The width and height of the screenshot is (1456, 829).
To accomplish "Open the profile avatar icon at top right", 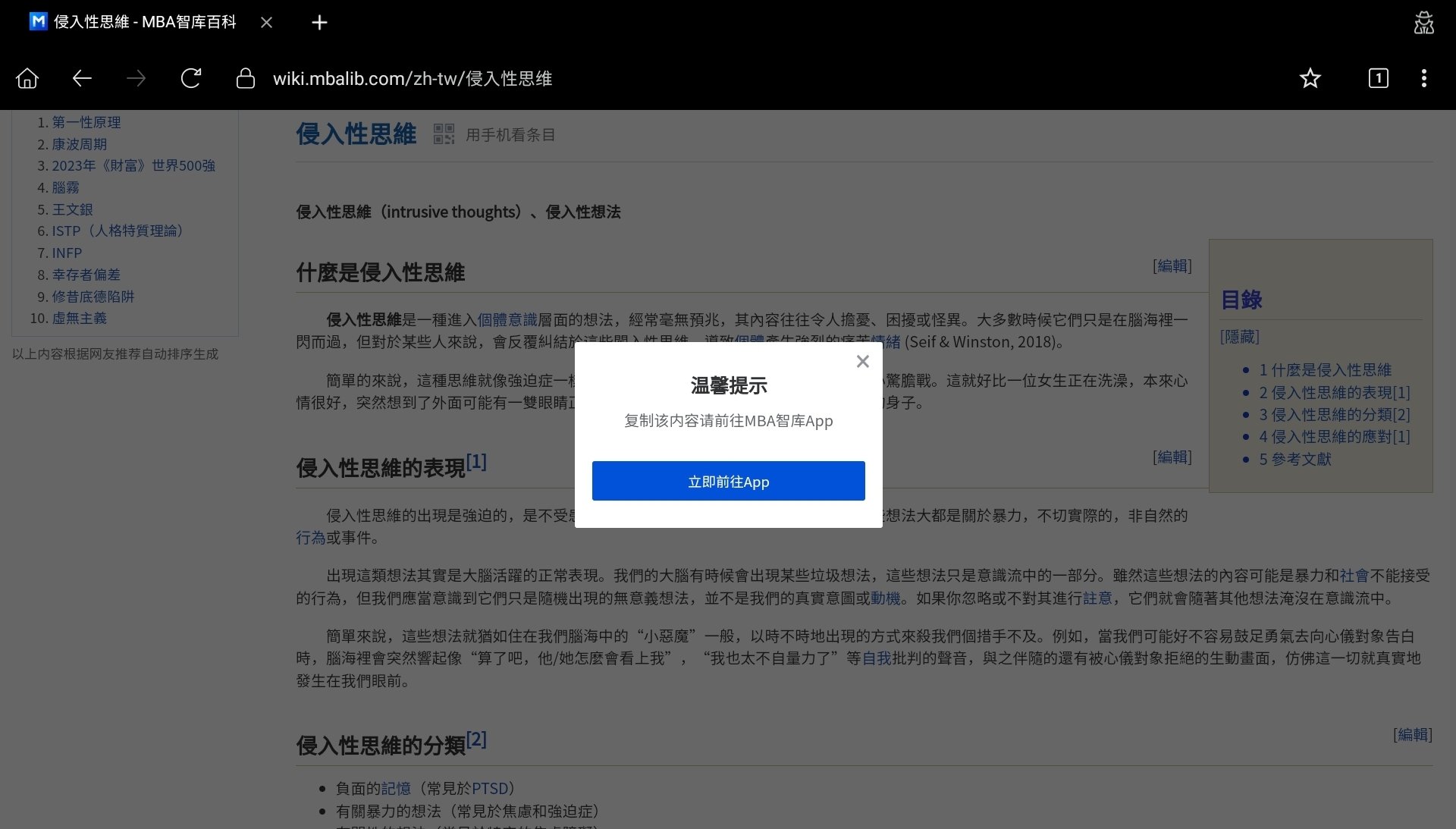I will tap(1424, 22).
